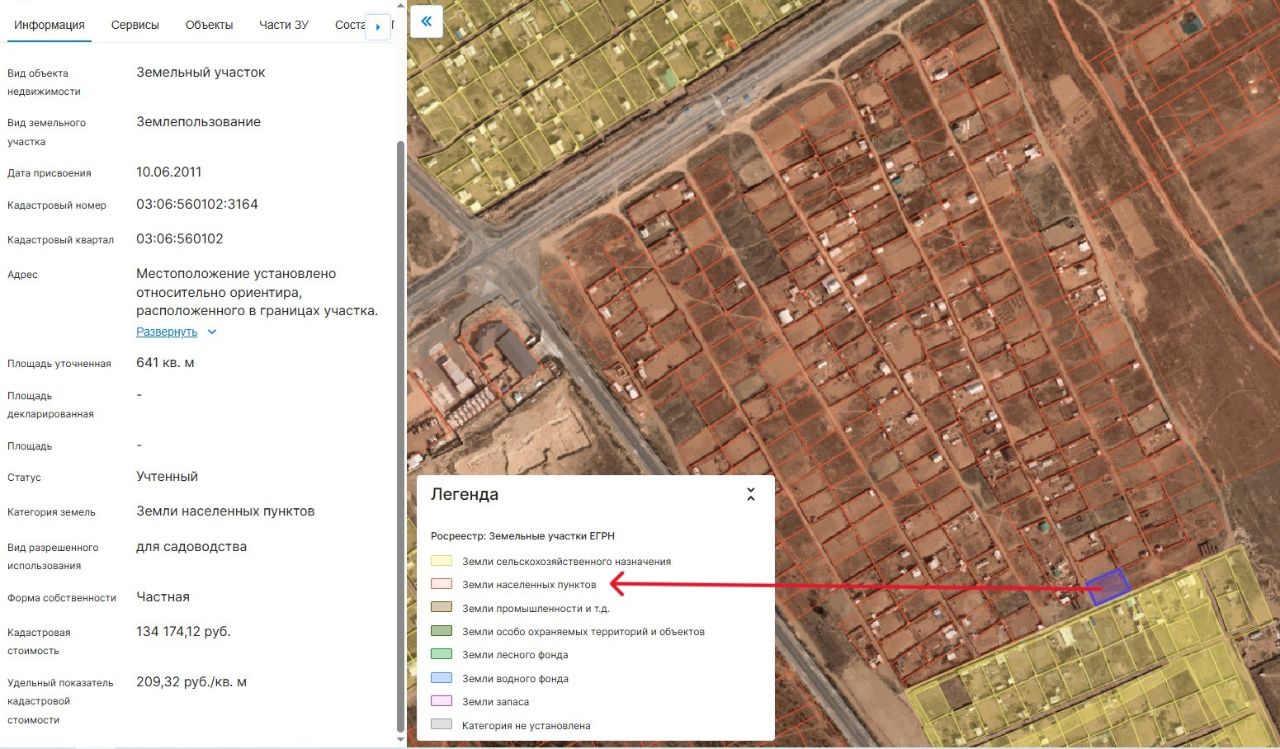Click the Кадастровый квартал label
The image size is (1280, 749).
tap(60, 240)
